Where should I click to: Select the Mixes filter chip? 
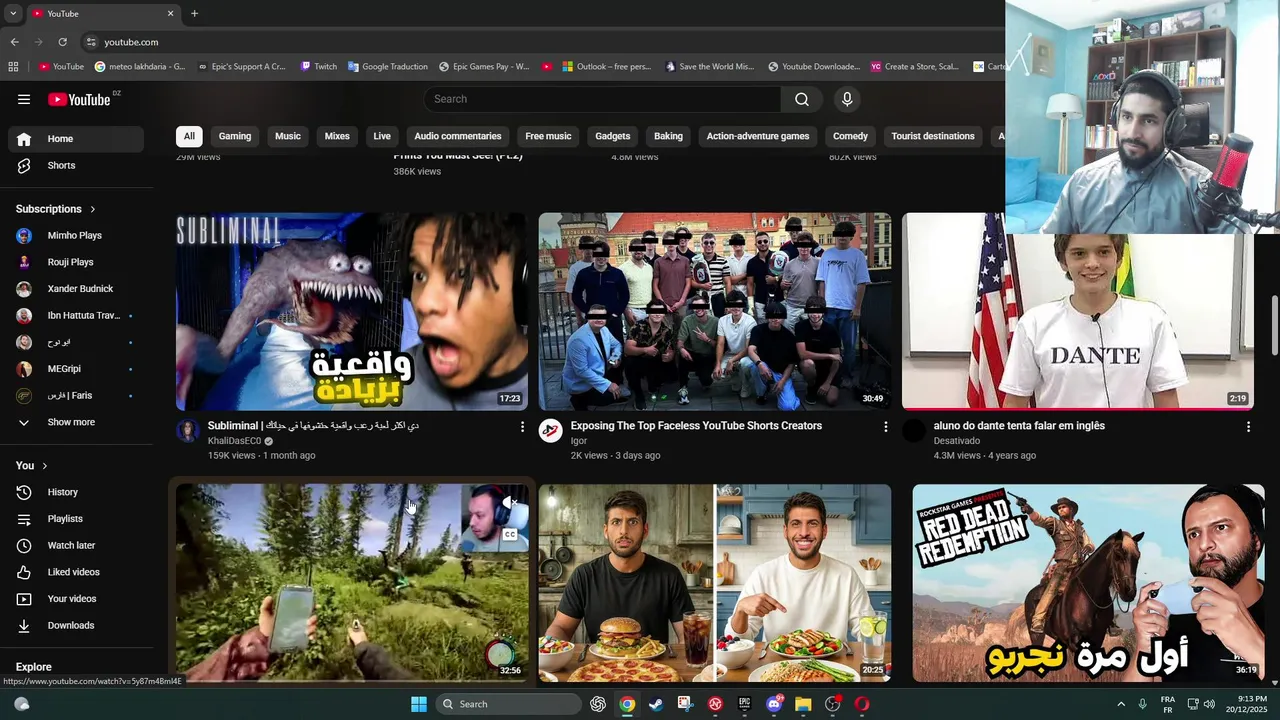337,136
